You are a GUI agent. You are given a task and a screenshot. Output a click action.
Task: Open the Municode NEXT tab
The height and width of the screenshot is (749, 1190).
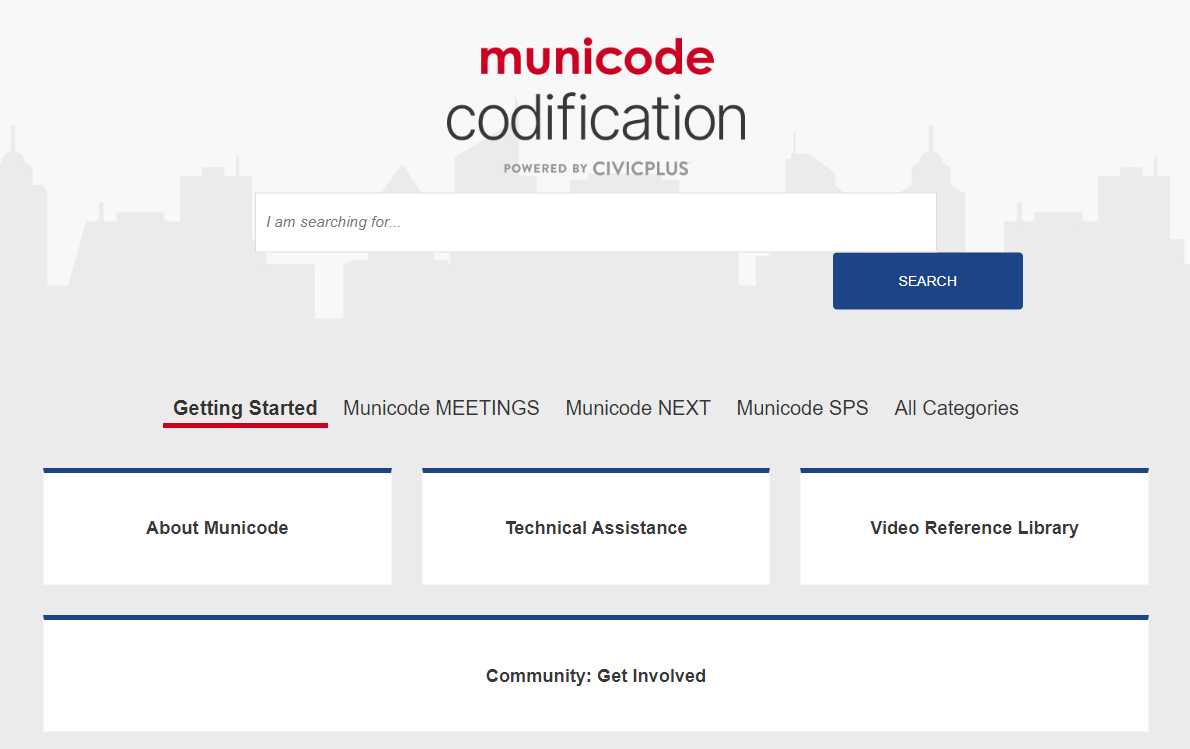(638, 408)
